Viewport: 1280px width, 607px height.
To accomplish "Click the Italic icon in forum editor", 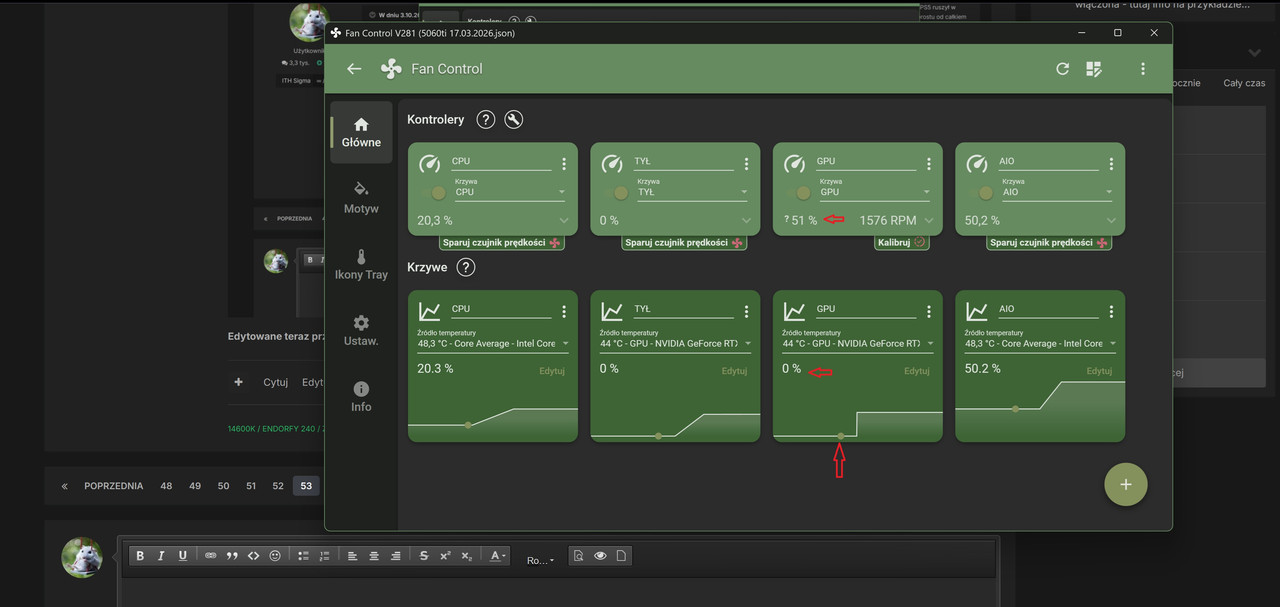I will pyautogui.click(x=161, y=556).
